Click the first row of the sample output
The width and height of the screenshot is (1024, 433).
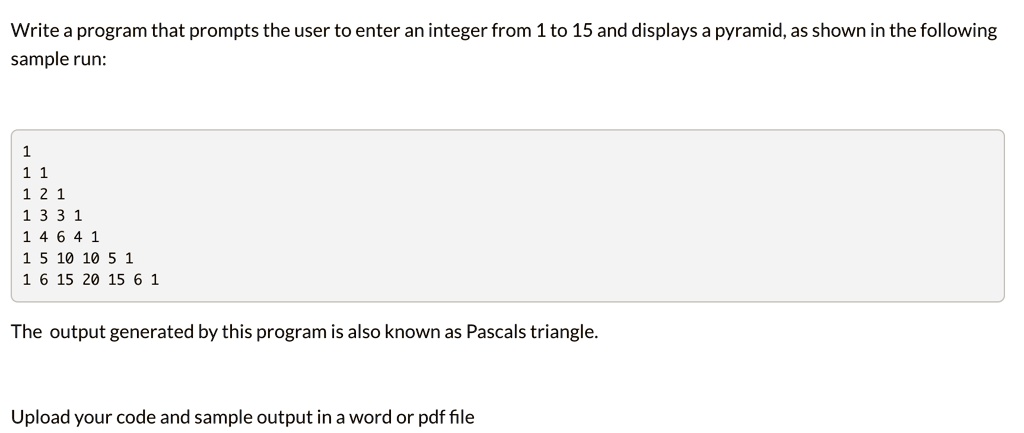point(27,152)
